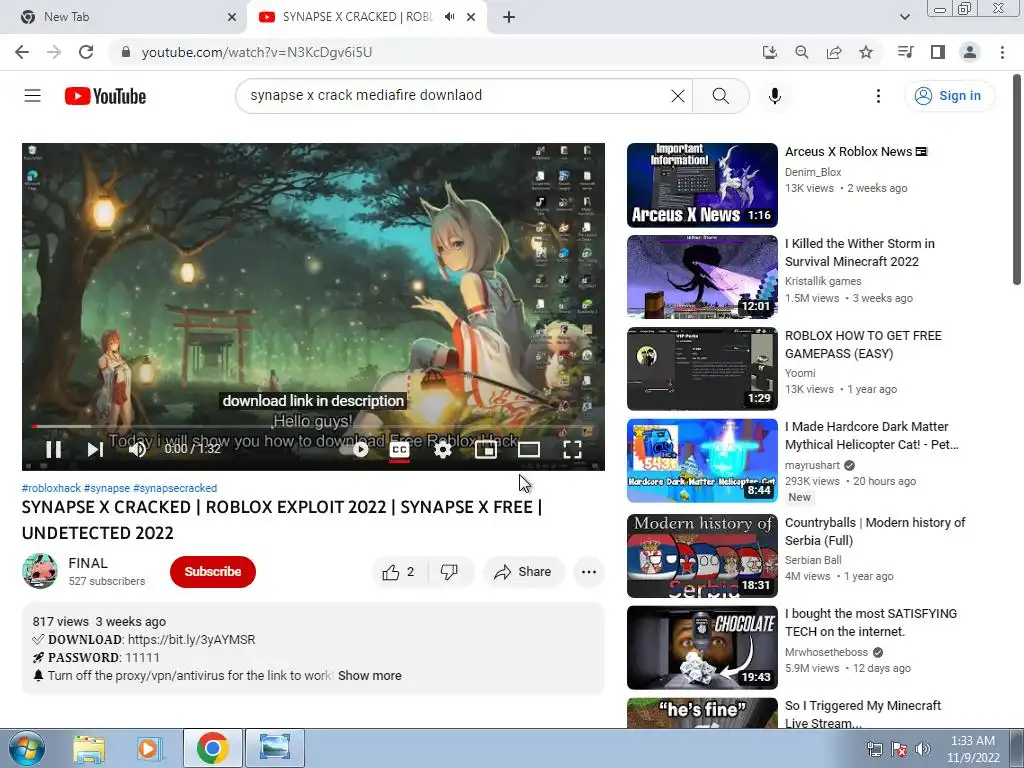Open YouTube settings three-dot menu
Viewport: 1024px width, 768px height.
(x=878, y=96)
